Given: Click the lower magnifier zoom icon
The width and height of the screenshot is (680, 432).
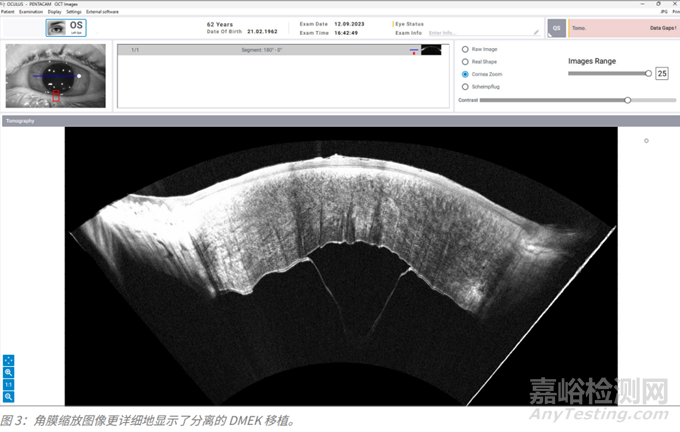Looking at the screenshot, I should pos(8,397).
